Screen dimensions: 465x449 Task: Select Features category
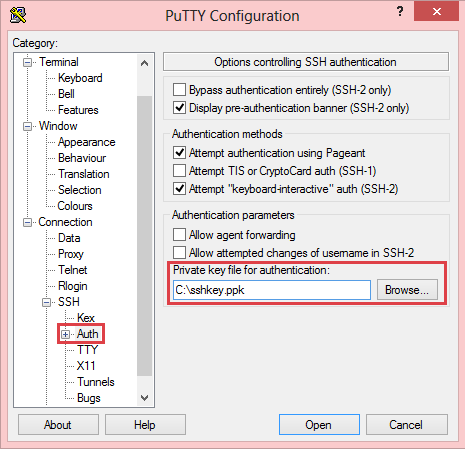click(78, 110)
